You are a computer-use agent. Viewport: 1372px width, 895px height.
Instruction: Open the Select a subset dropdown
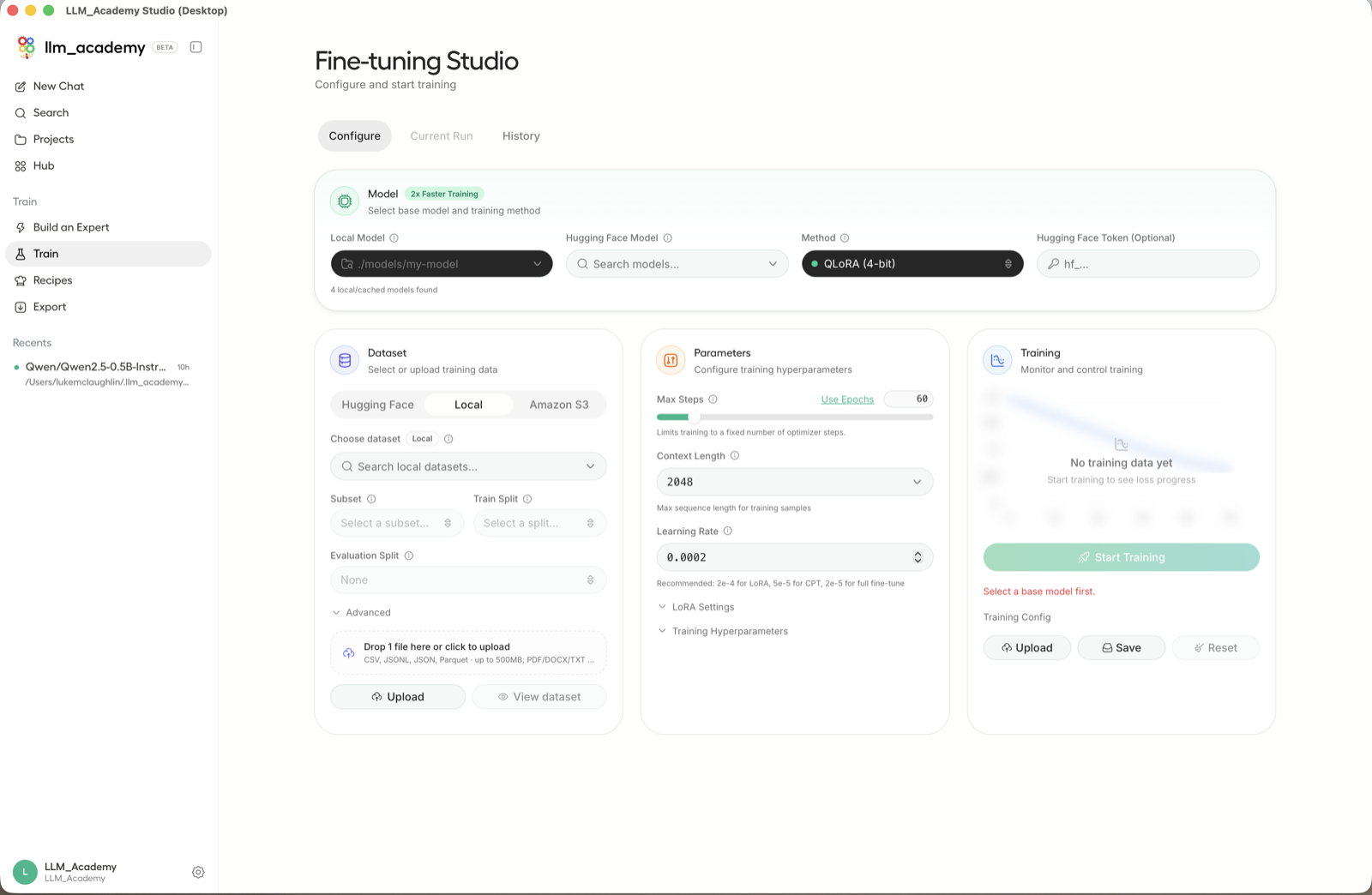point(397,523)
